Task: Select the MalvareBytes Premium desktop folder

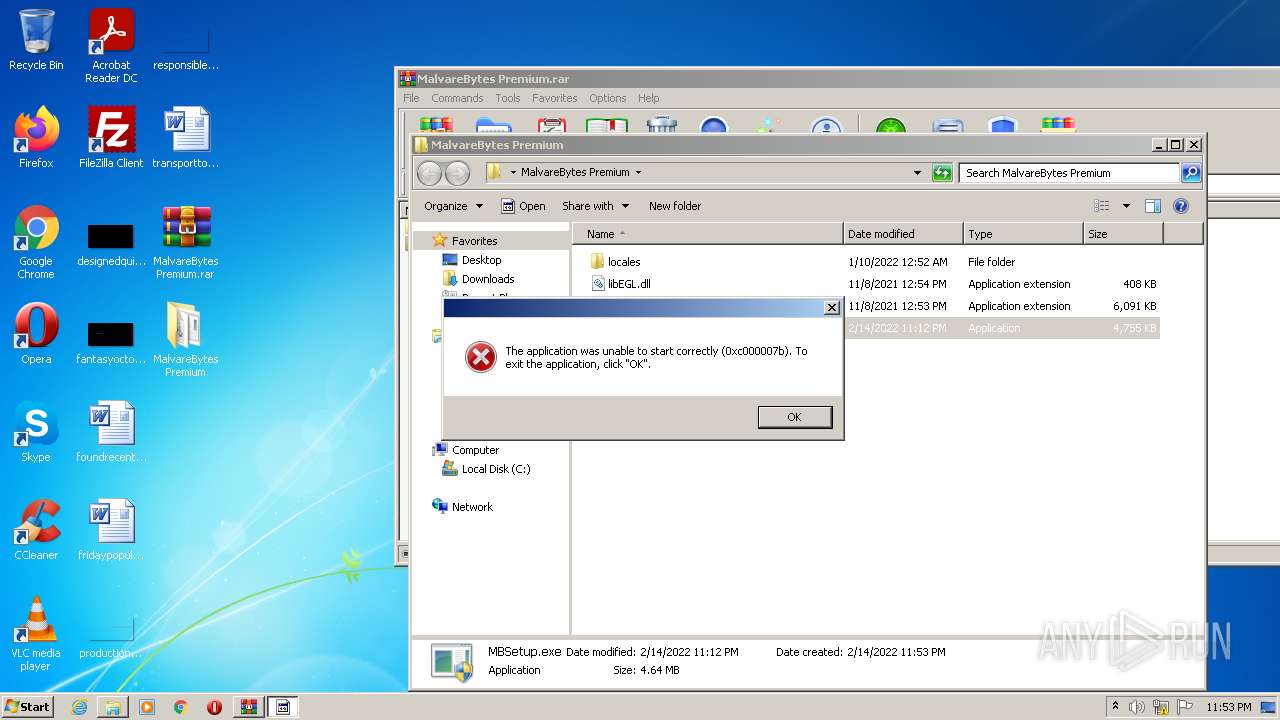Action: click(x=186, y=340)
